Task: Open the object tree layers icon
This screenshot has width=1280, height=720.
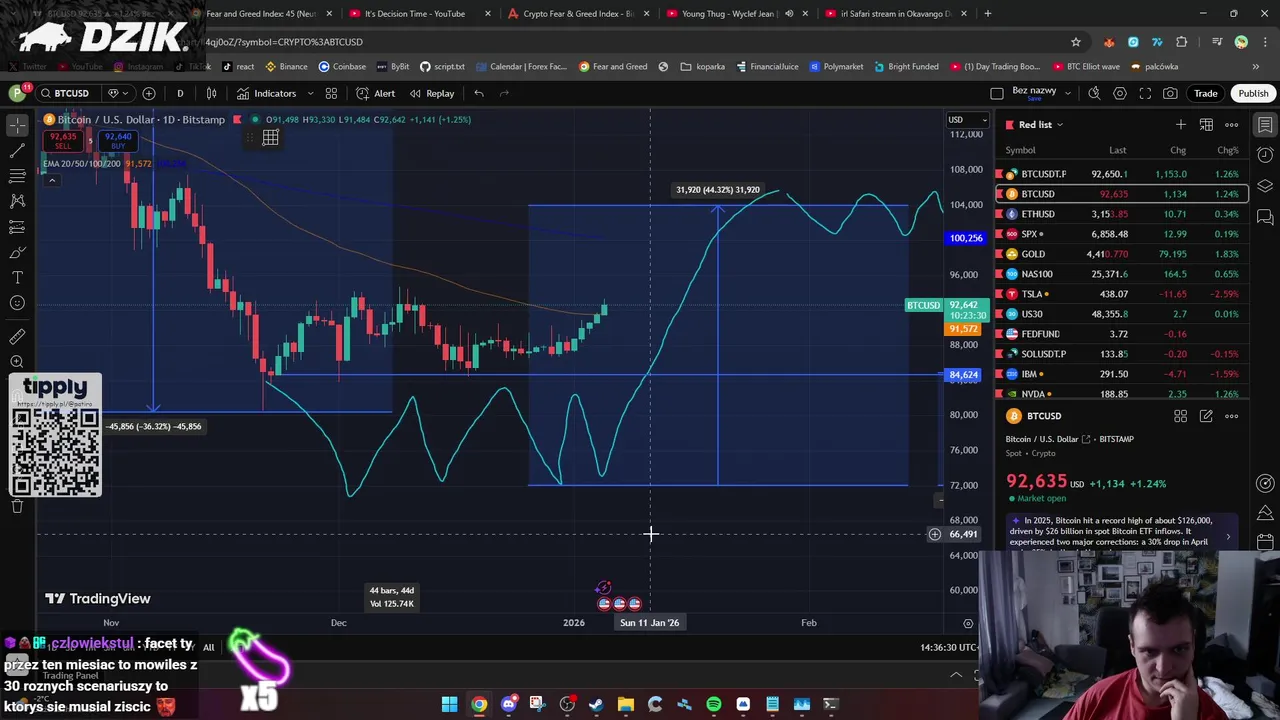Action: (x=1265, y=186)
